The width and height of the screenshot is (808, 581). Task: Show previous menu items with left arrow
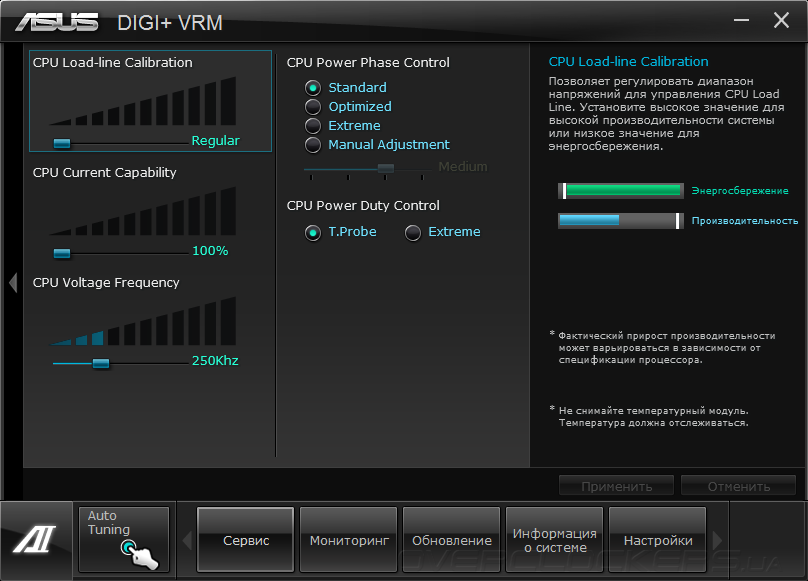[x=187, y=540]
